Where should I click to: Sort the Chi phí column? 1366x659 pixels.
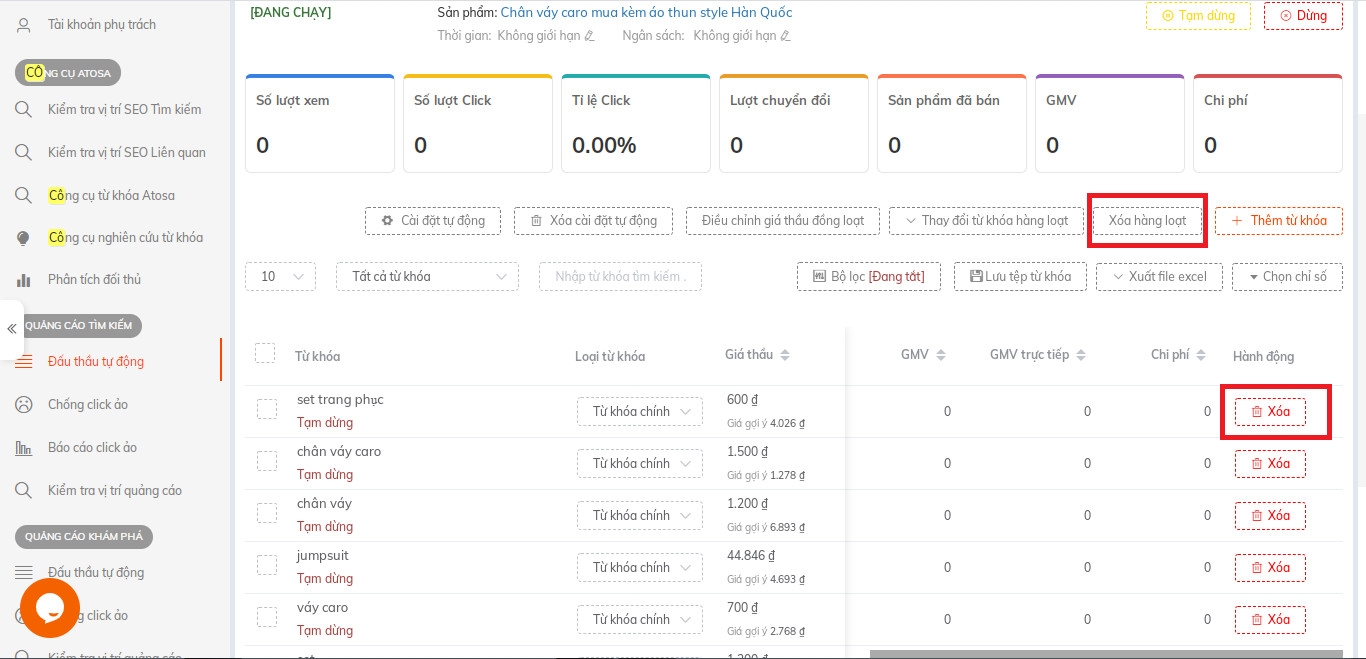[1201, 355]
